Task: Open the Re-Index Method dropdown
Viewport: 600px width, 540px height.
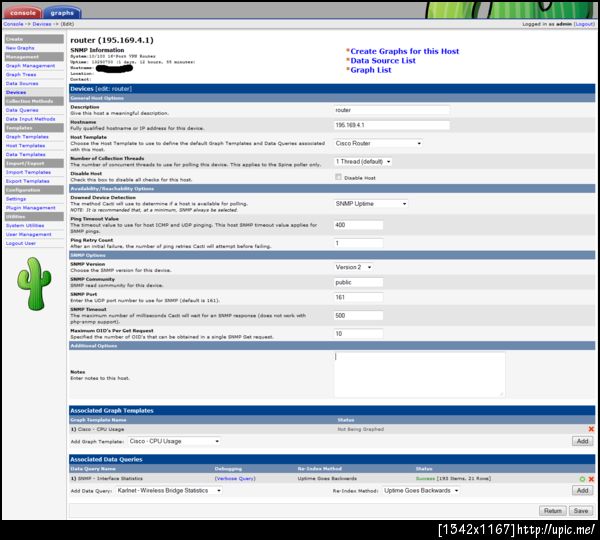Action: tap(421, 490)
